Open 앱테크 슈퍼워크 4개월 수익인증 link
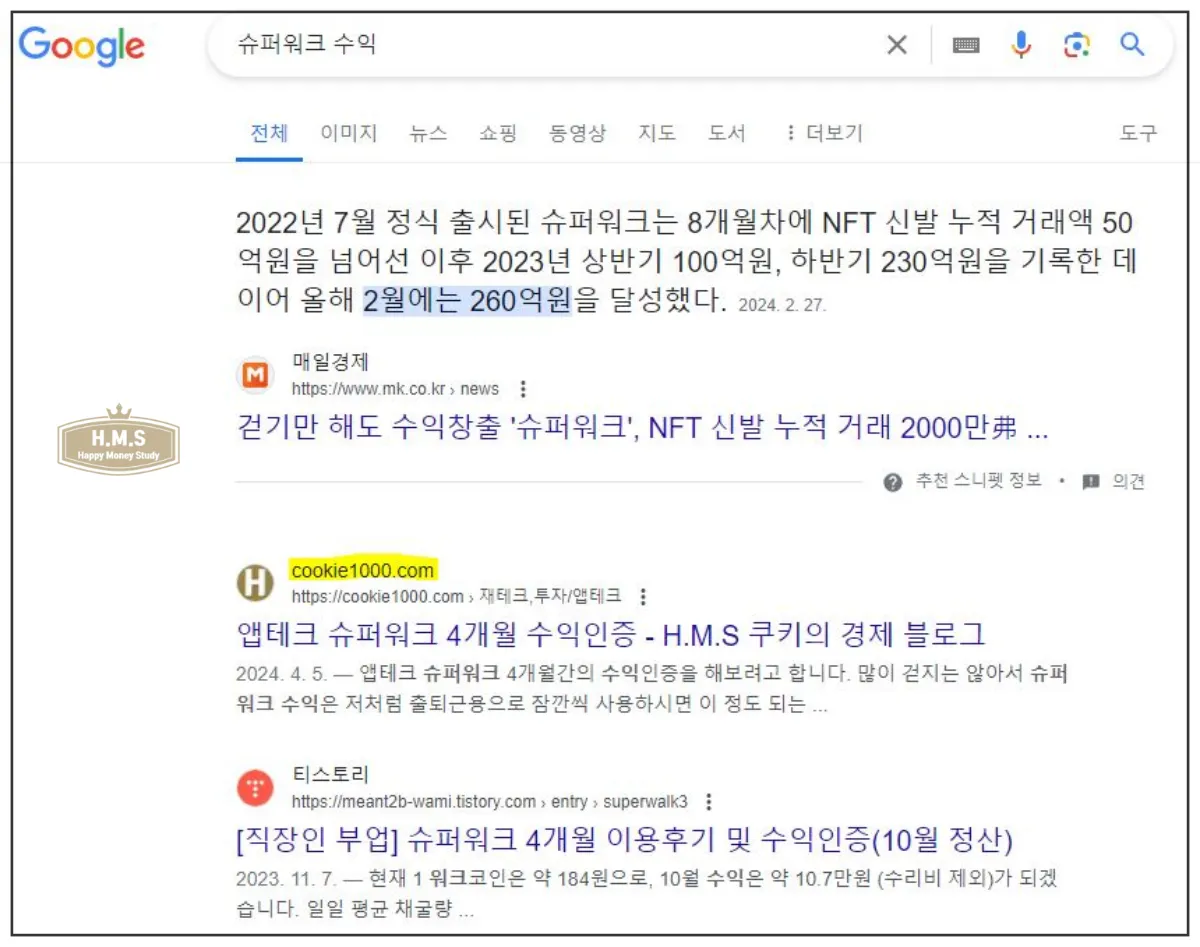Screen dimensions: 1200x947 [611, 634]
